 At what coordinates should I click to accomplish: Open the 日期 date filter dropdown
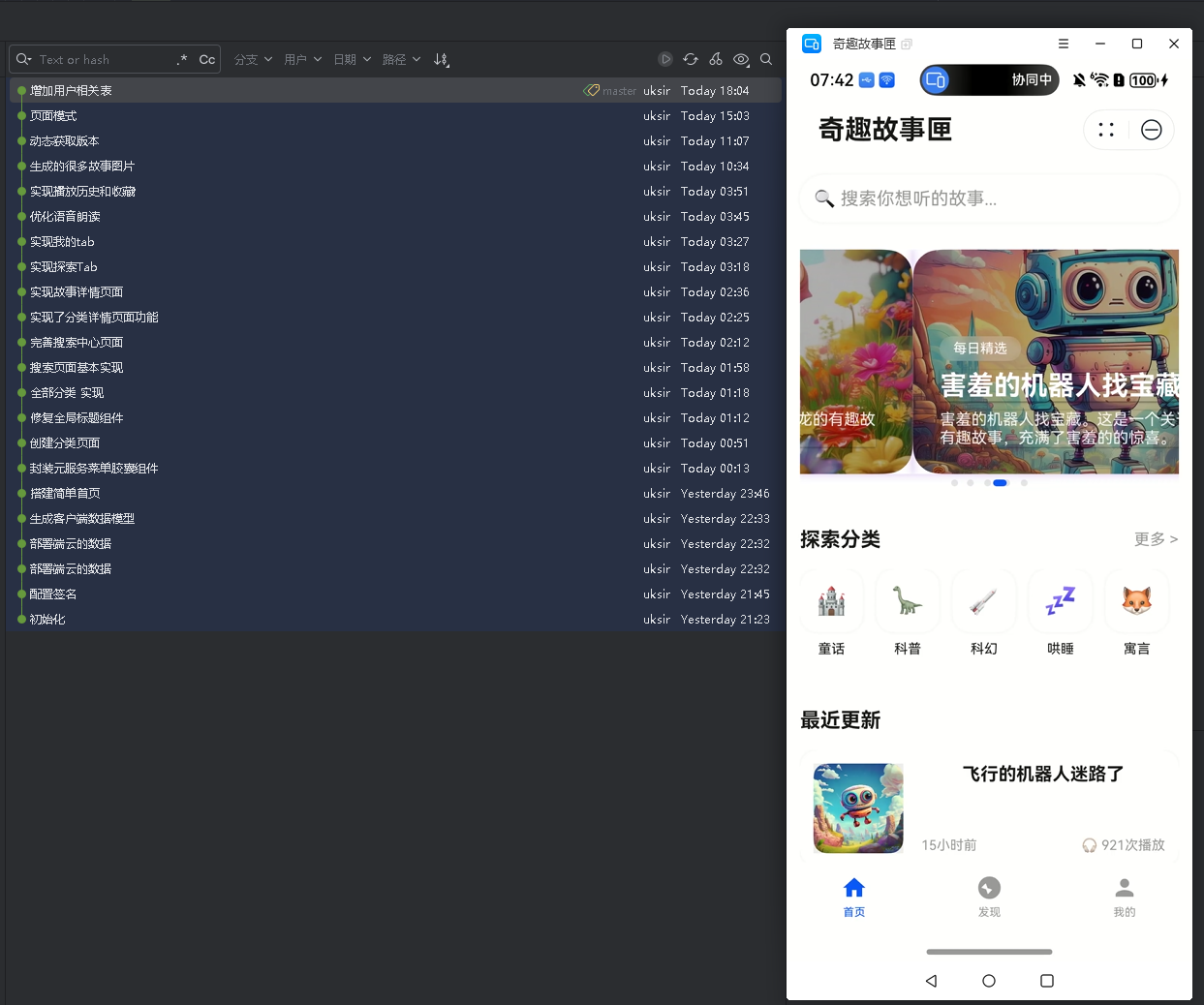tap(352, 59)
